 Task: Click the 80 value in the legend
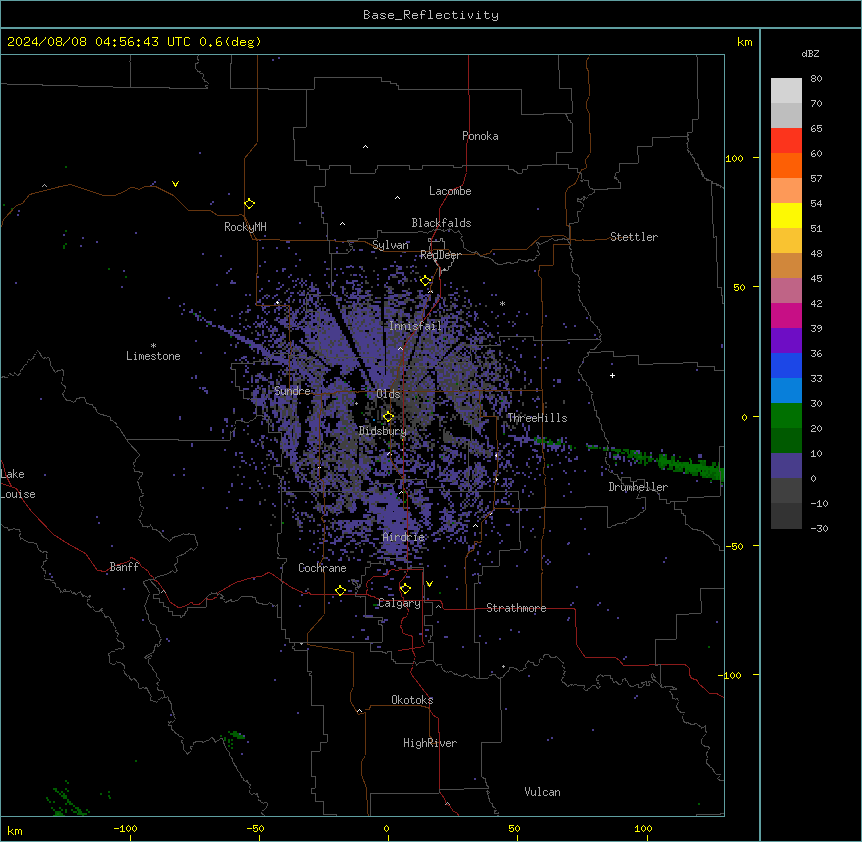coord(816,79)
